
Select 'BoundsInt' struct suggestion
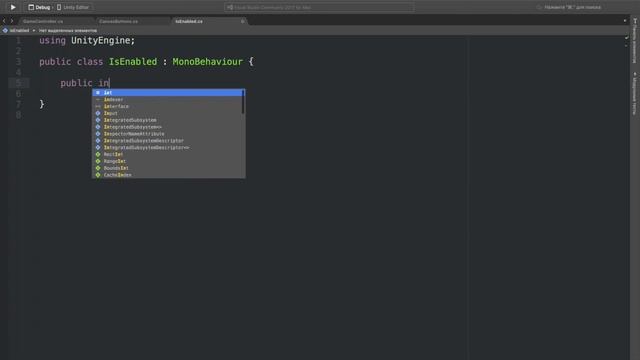168,168
